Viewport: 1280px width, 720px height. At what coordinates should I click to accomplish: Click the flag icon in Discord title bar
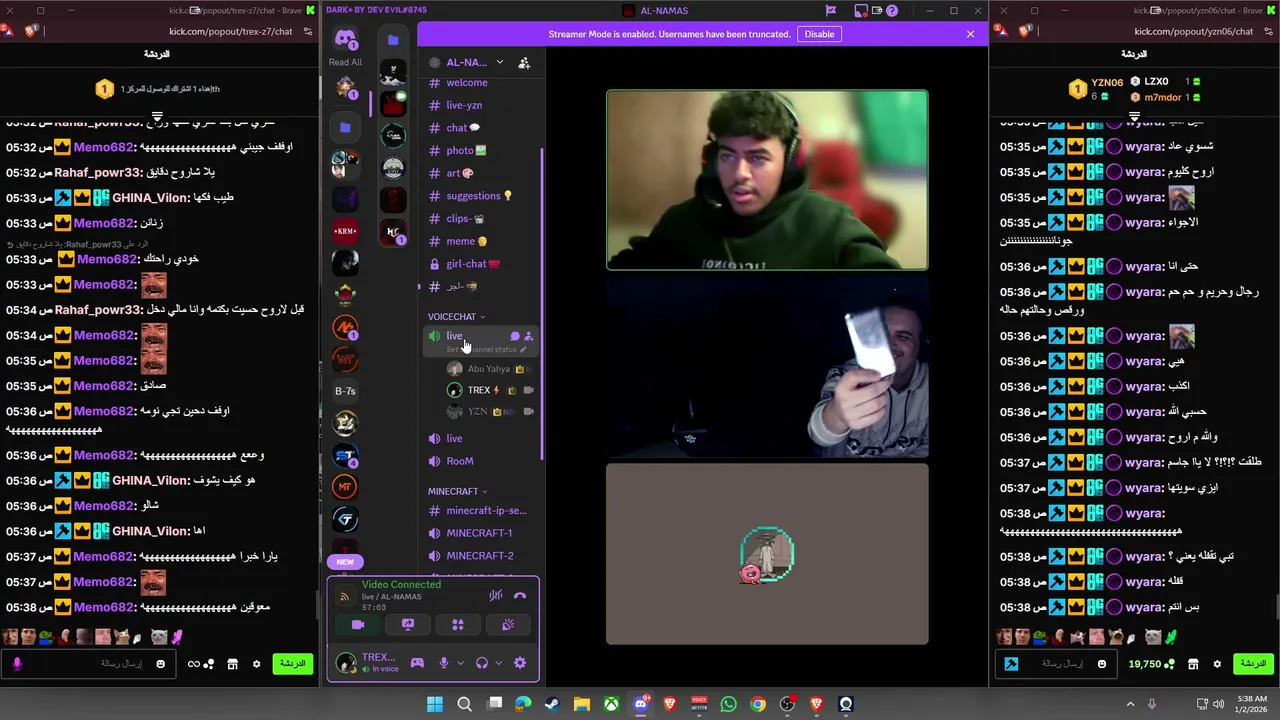coord(831,11)
